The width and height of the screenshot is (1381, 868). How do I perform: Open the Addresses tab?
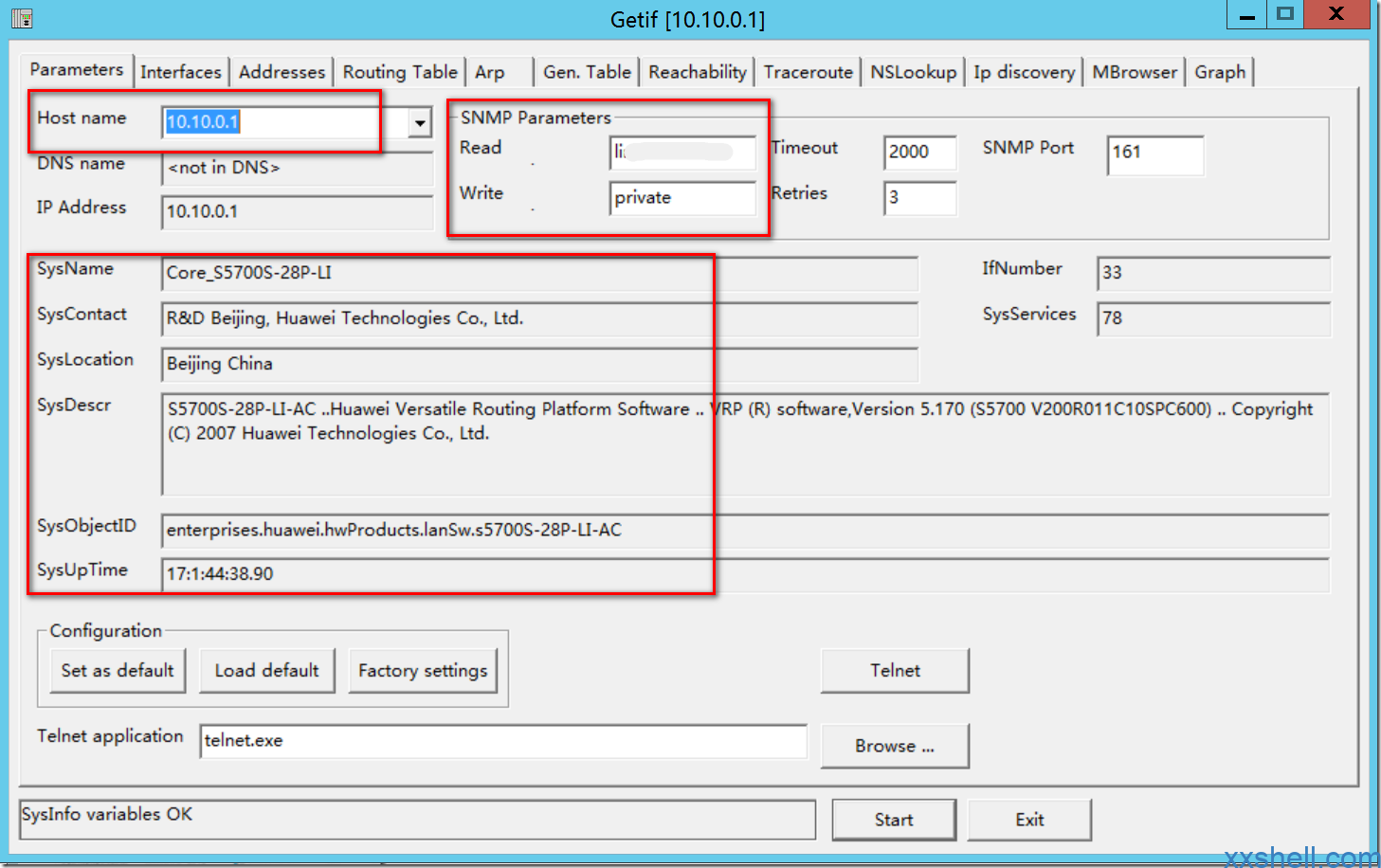[x=282, y=72]
